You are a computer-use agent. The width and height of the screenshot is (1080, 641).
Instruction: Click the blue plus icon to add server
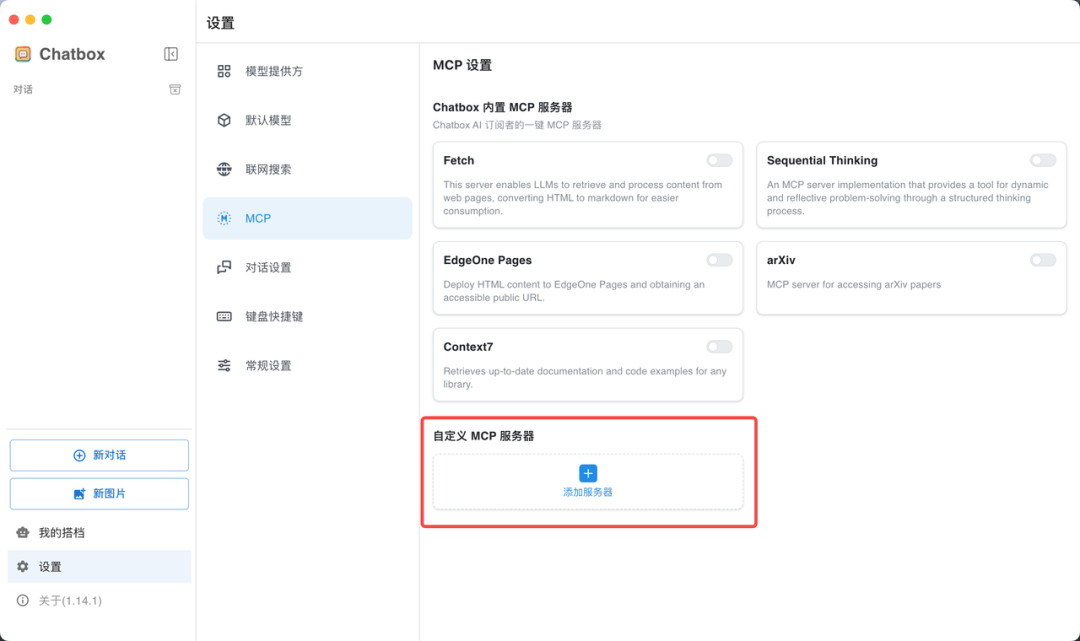coord(588,473)
